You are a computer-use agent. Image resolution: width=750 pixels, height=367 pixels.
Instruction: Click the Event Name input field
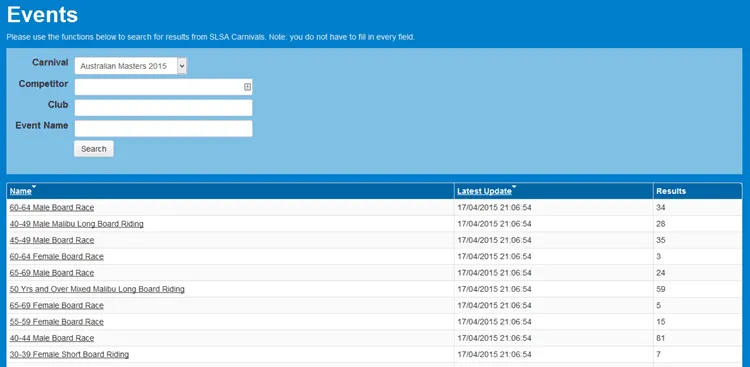163,128
